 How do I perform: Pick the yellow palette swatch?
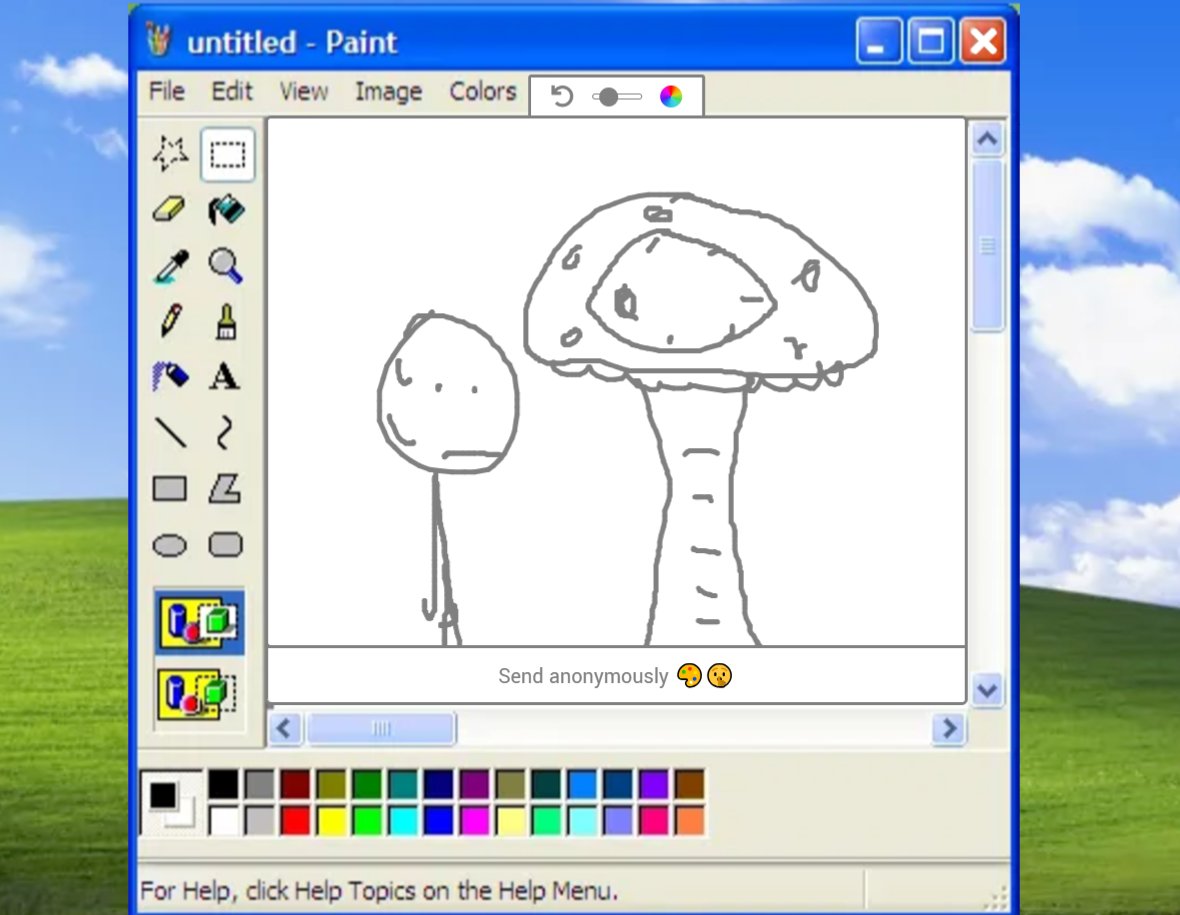coord(331,820)
